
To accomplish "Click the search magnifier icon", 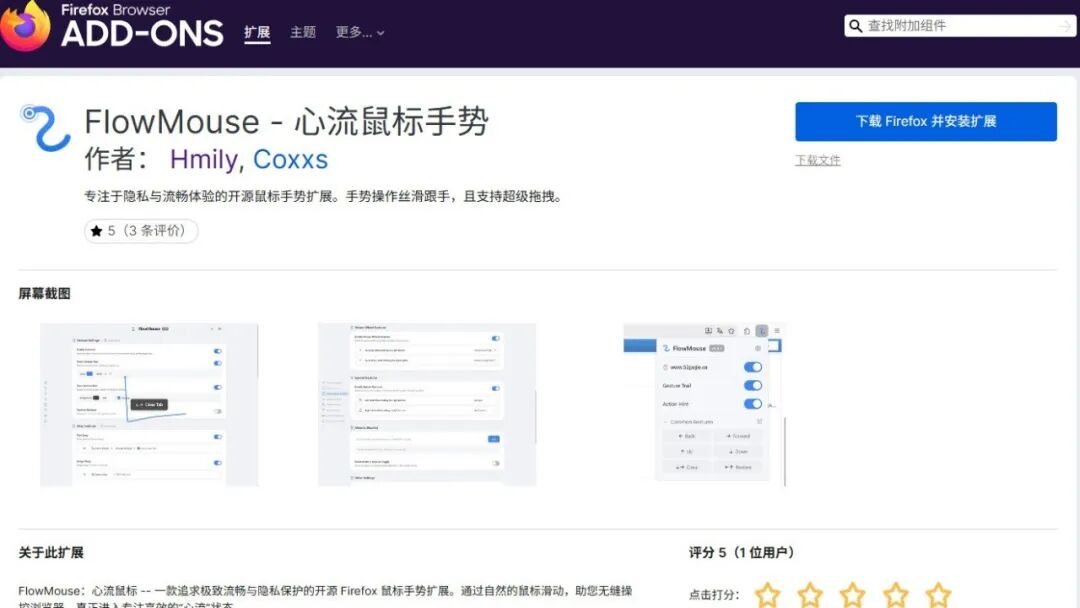I will [855, 26].
